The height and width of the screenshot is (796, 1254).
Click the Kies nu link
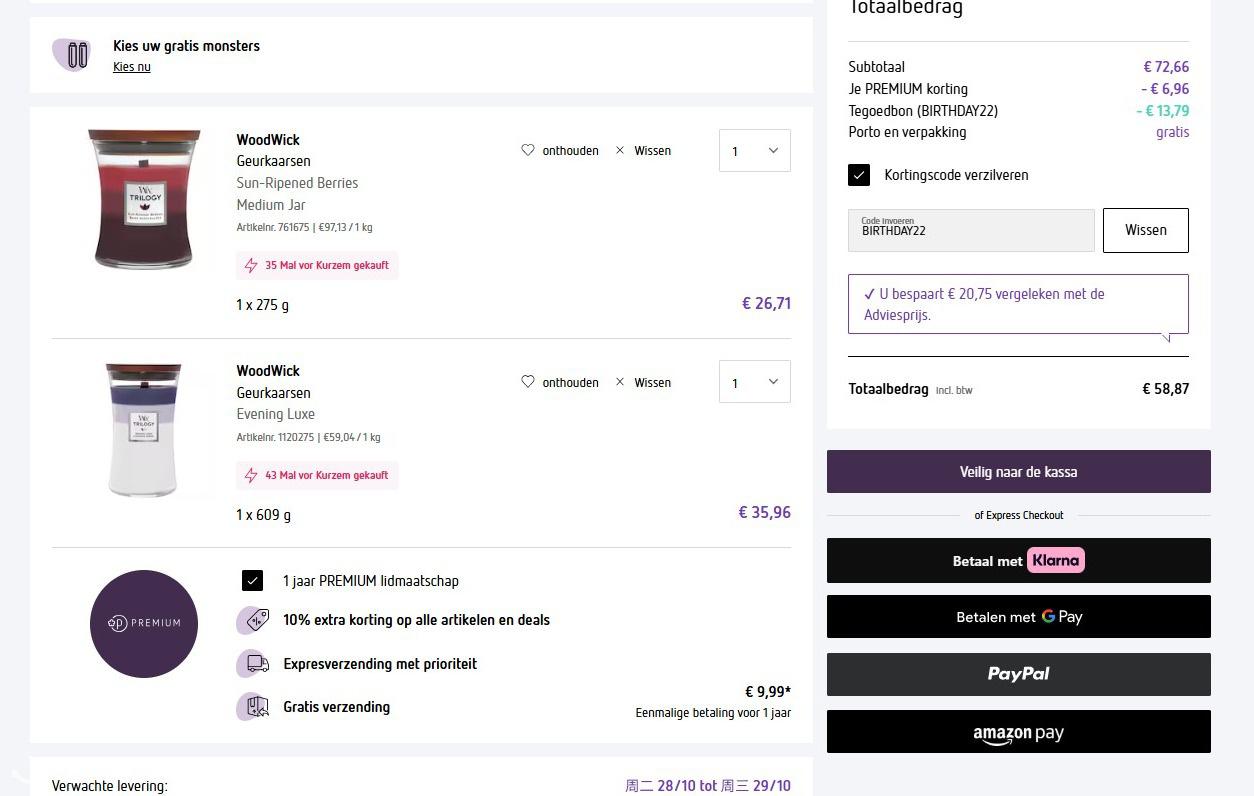pos(132,67)
